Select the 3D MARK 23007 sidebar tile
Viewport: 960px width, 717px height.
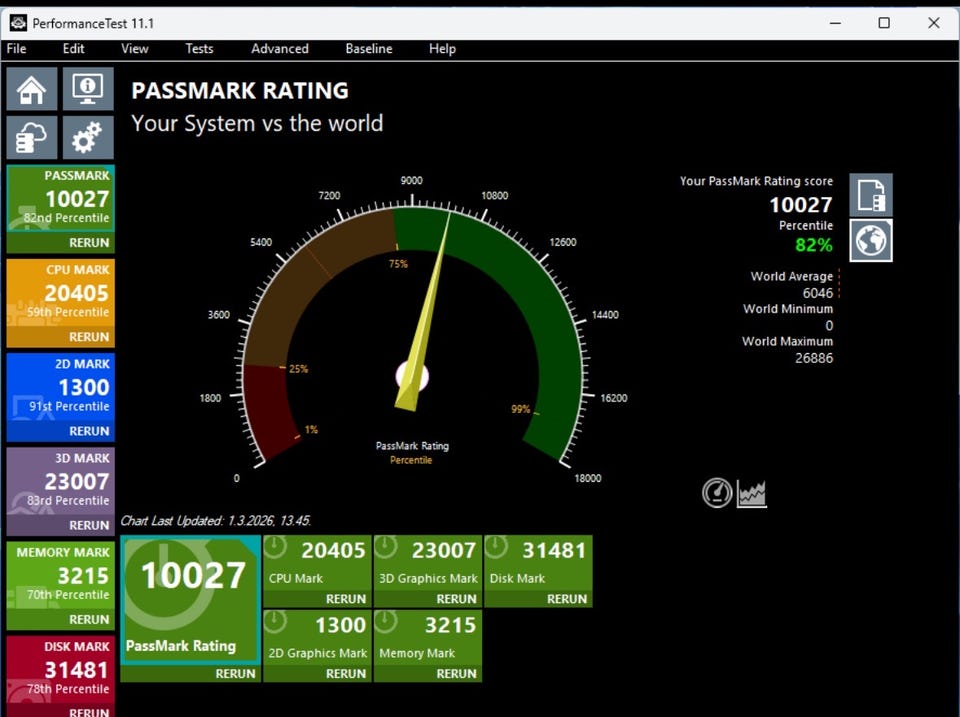61,481
